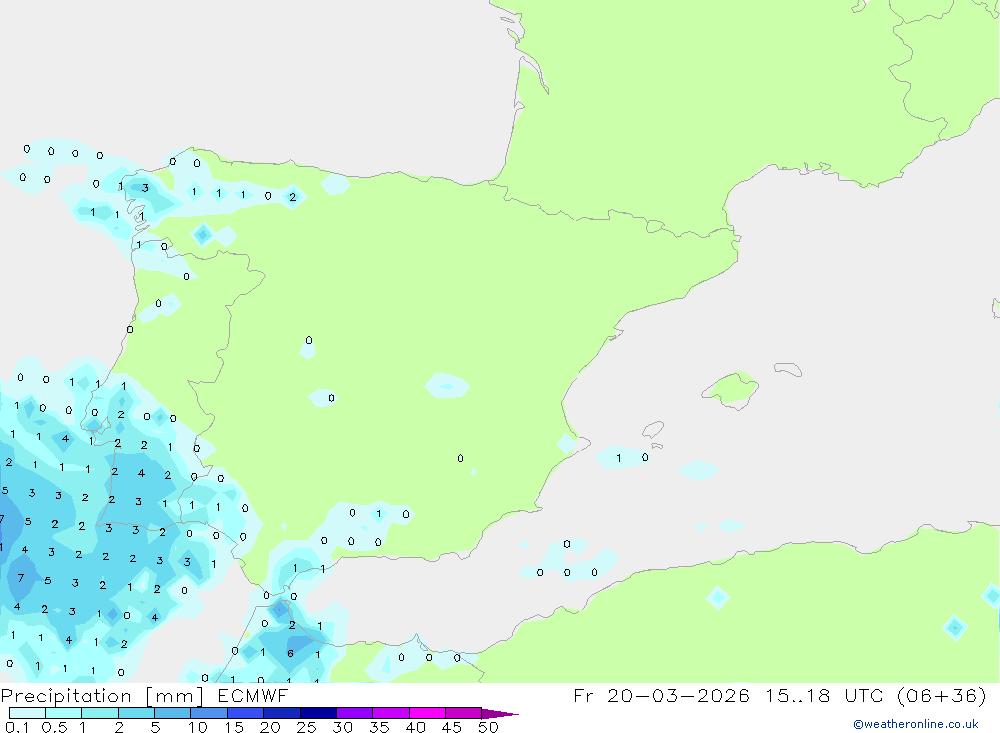
Task: Select the forecast date 'Fr 20-03-2026' text
Action: (661, 695)
